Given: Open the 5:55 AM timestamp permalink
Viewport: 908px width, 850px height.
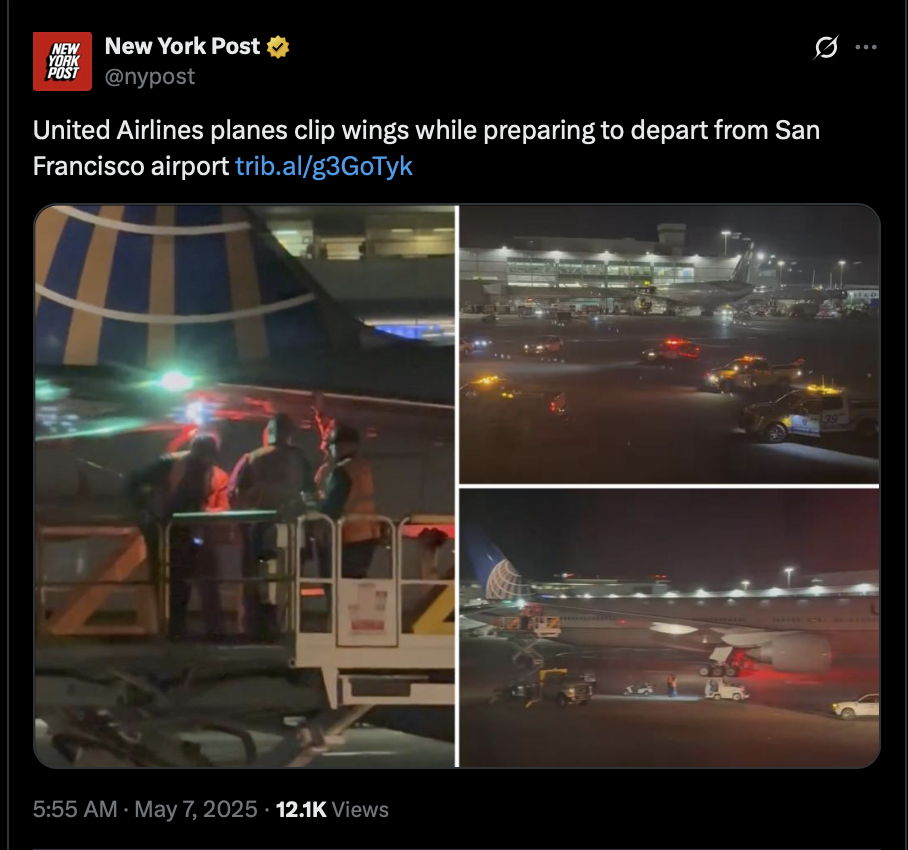Looking at the screenshot, I should (x=75, y=809).
